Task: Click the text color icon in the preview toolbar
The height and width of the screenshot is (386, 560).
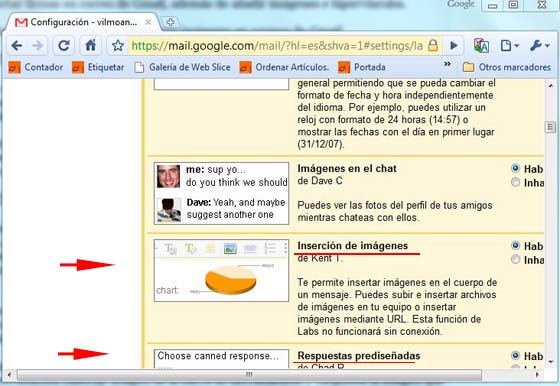Action: click(x=190, y=248)
